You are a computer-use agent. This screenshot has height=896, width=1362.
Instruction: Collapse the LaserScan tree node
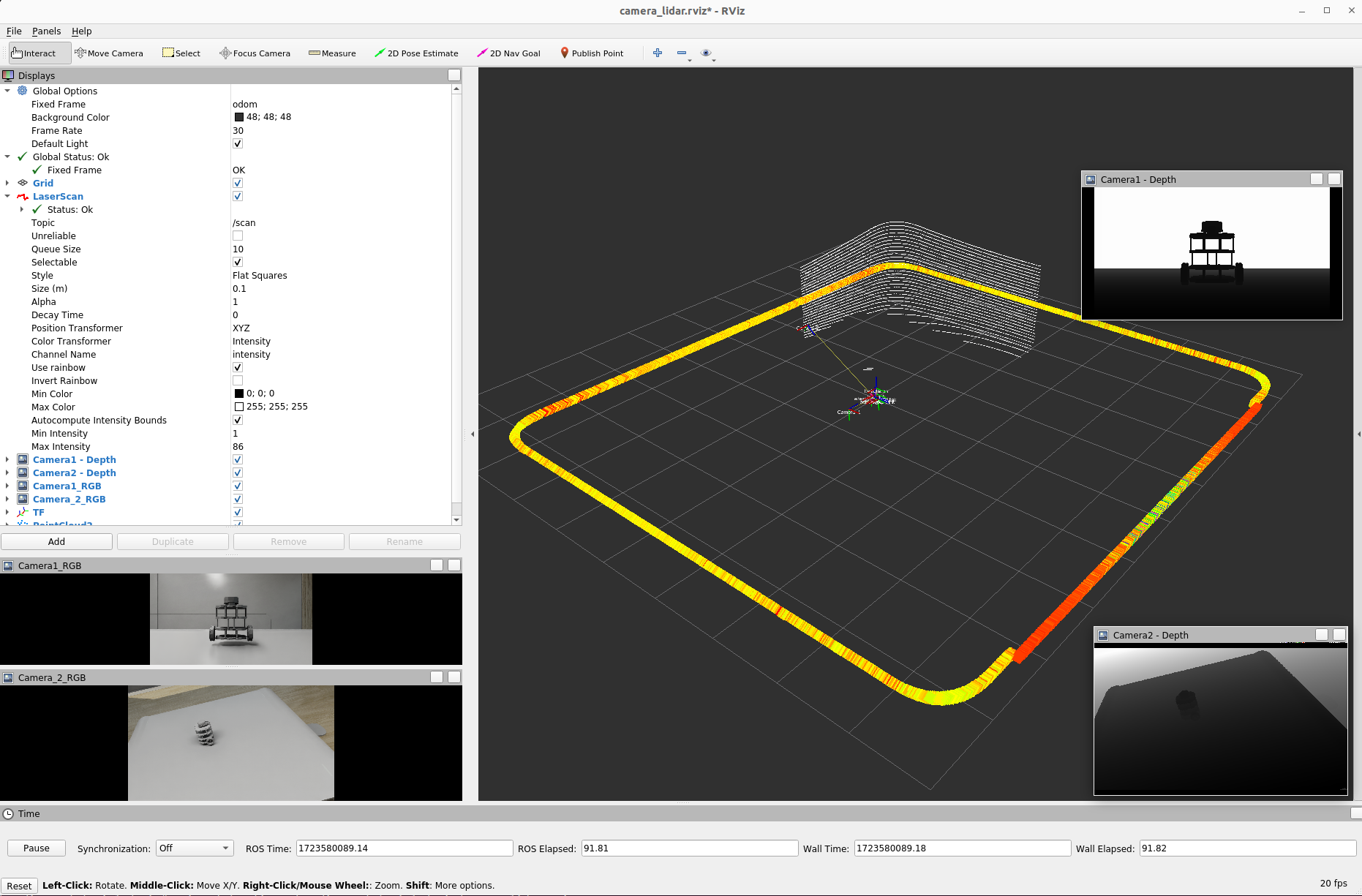click(x=7, y=196)
